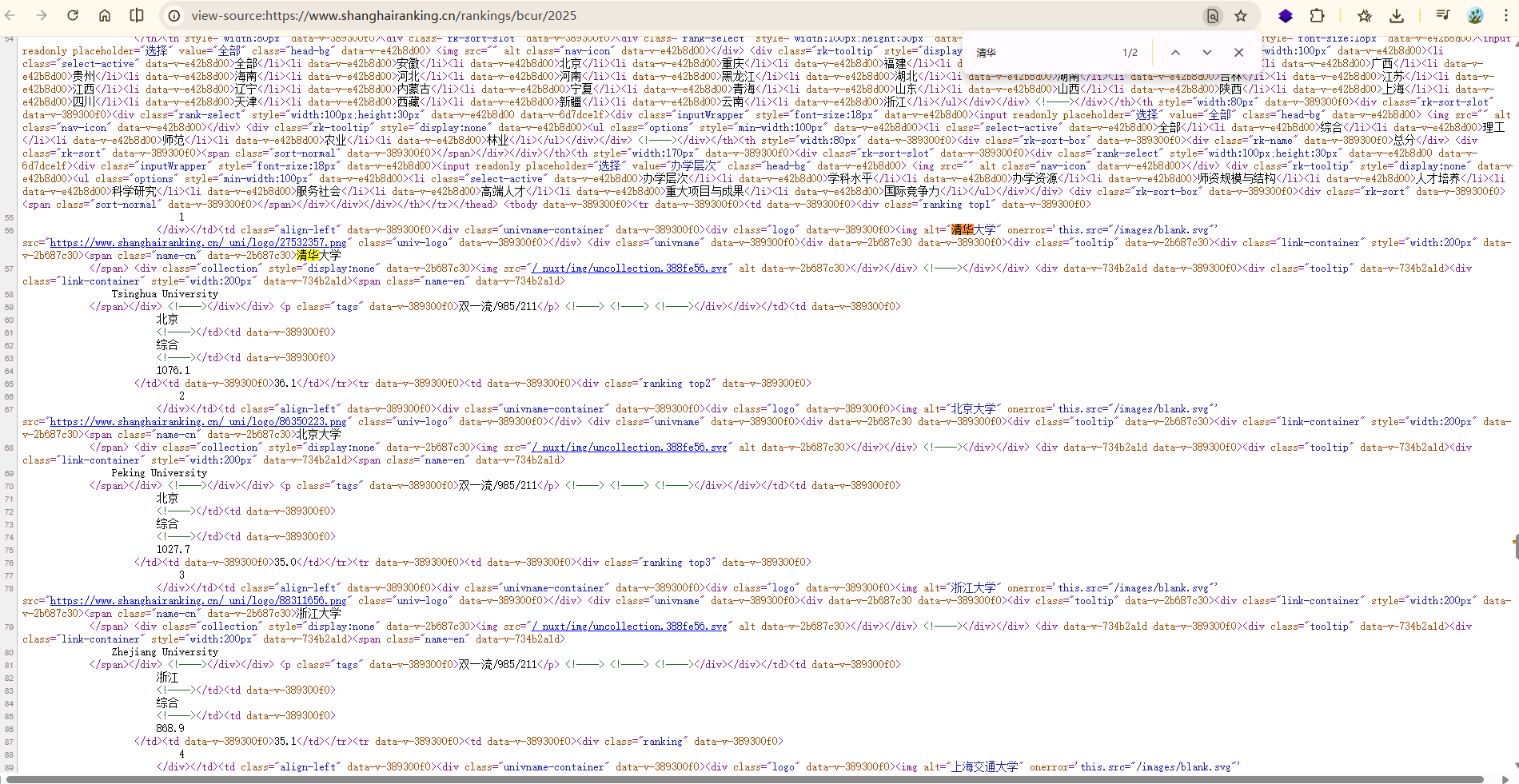The image size is (1519, 784).
Task: Click the score value 868.9
Action: [170, 728]
